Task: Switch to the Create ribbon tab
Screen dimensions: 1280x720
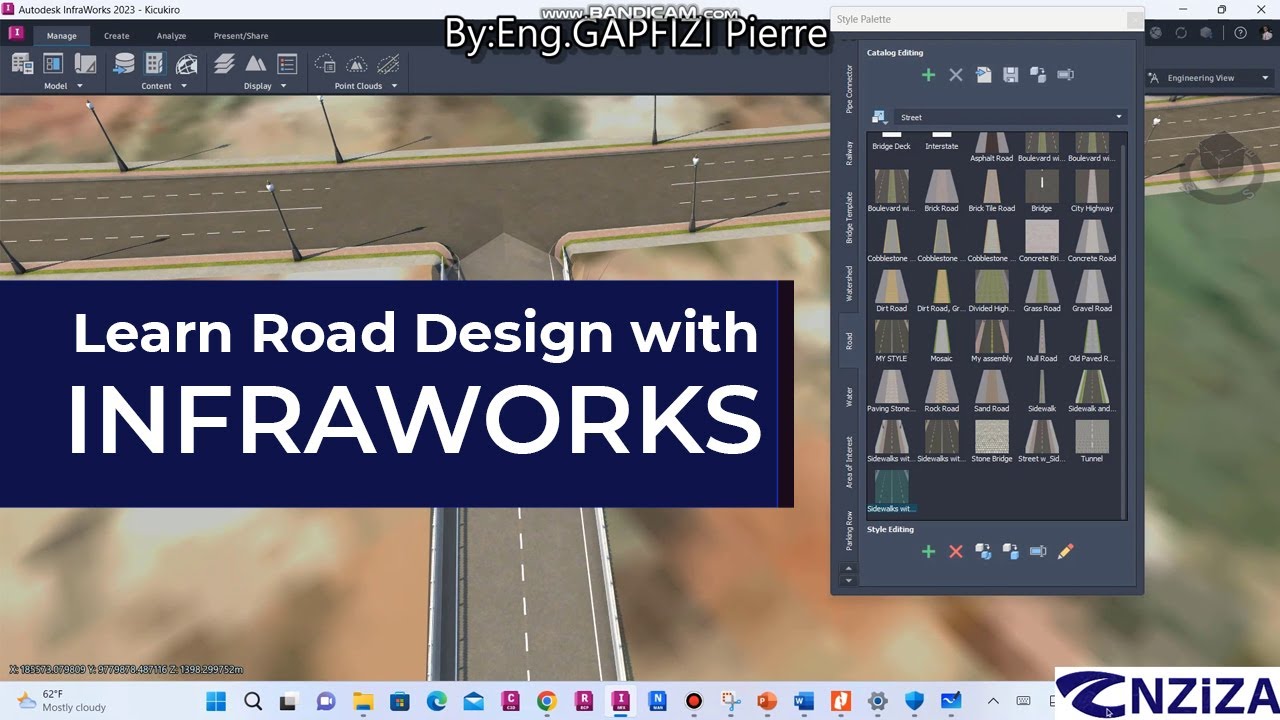Action: pos(117,36)
